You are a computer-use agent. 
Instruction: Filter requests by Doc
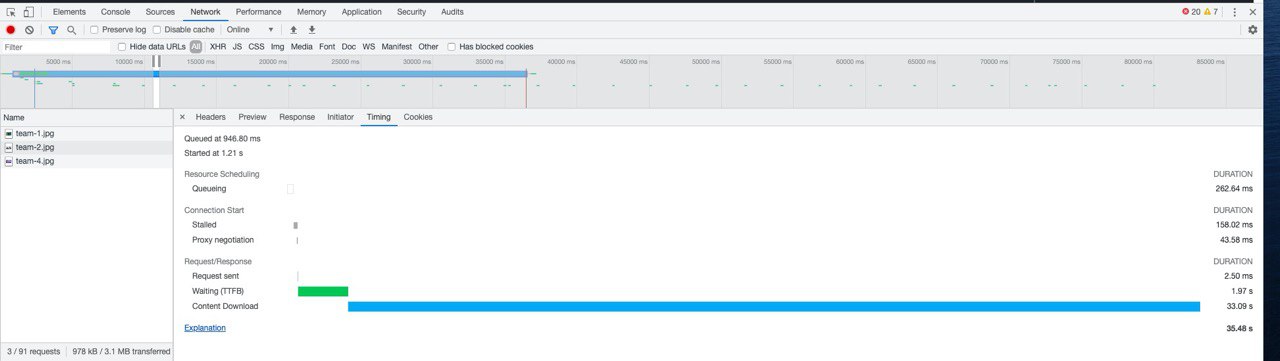pos(349,47)
